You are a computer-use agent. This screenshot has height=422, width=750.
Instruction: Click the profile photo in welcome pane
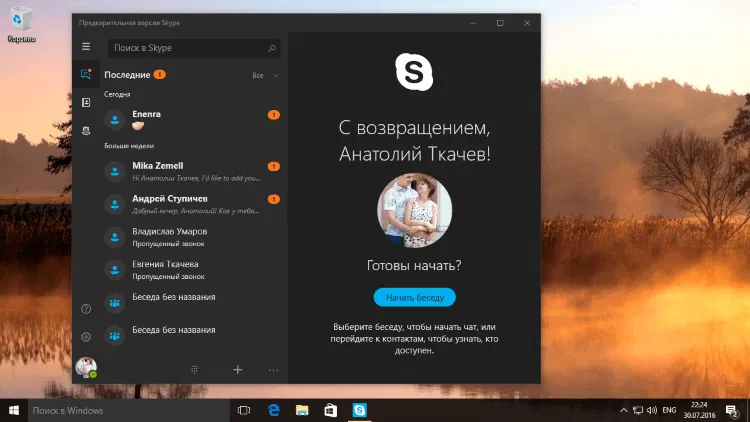tap(414, 210)
